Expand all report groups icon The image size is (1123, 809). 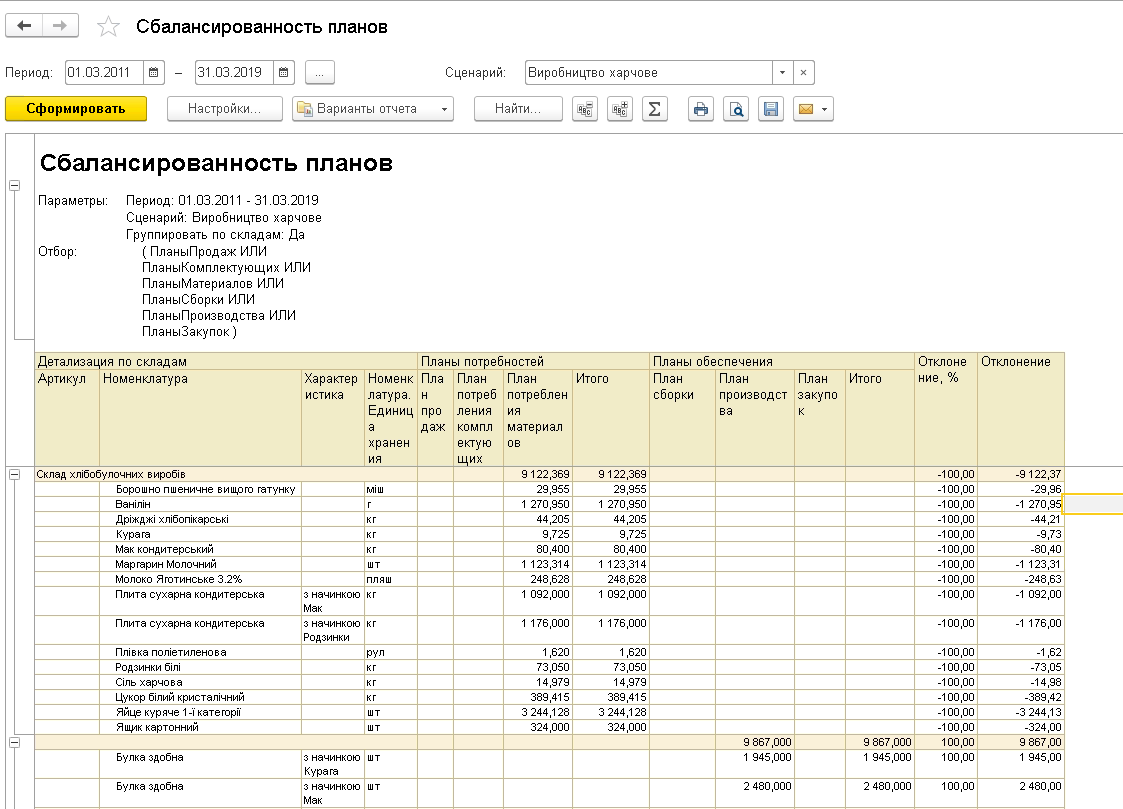click(x=620, y=109)
